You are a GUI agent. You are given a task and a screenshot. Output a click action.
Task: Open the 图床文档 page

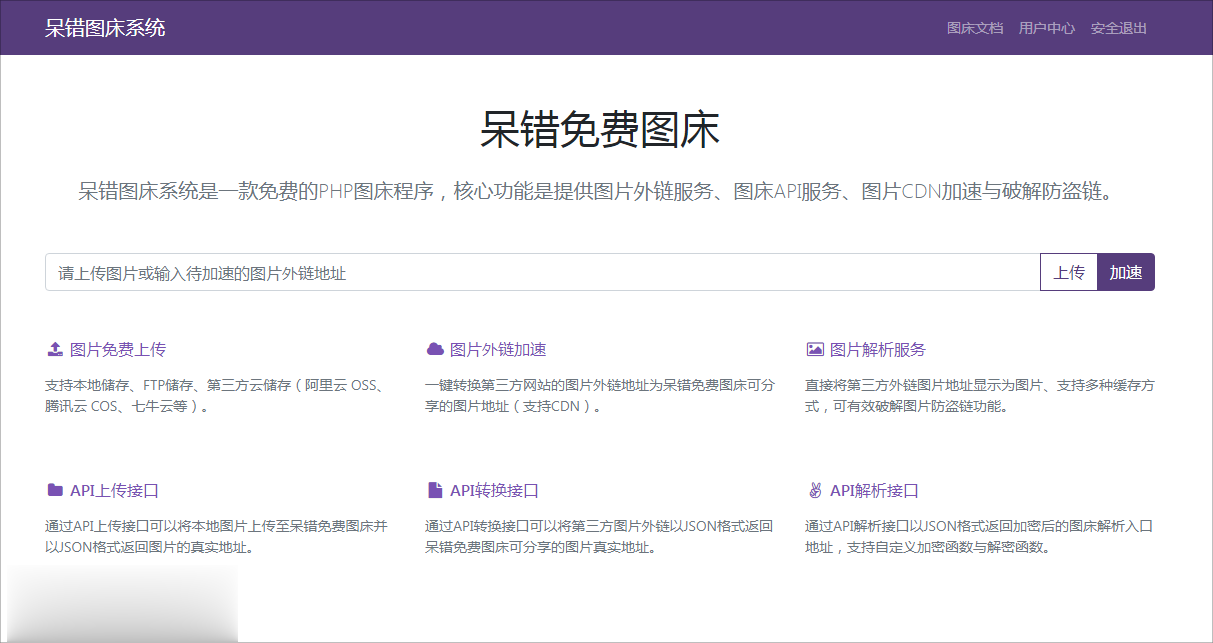coord(974,28)
